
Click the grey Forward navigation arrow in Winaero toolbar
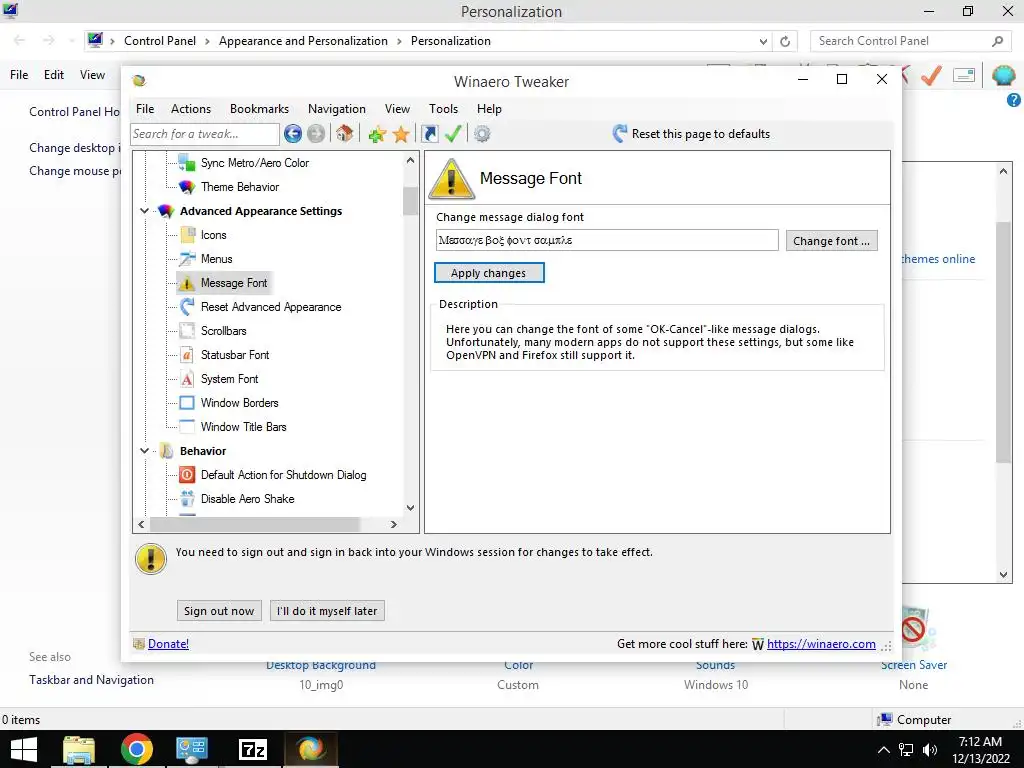click(x=316, y=134)
